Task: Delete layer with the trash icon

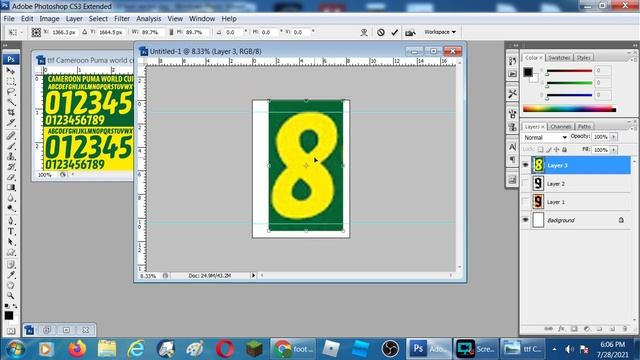Action: point(624,329)
